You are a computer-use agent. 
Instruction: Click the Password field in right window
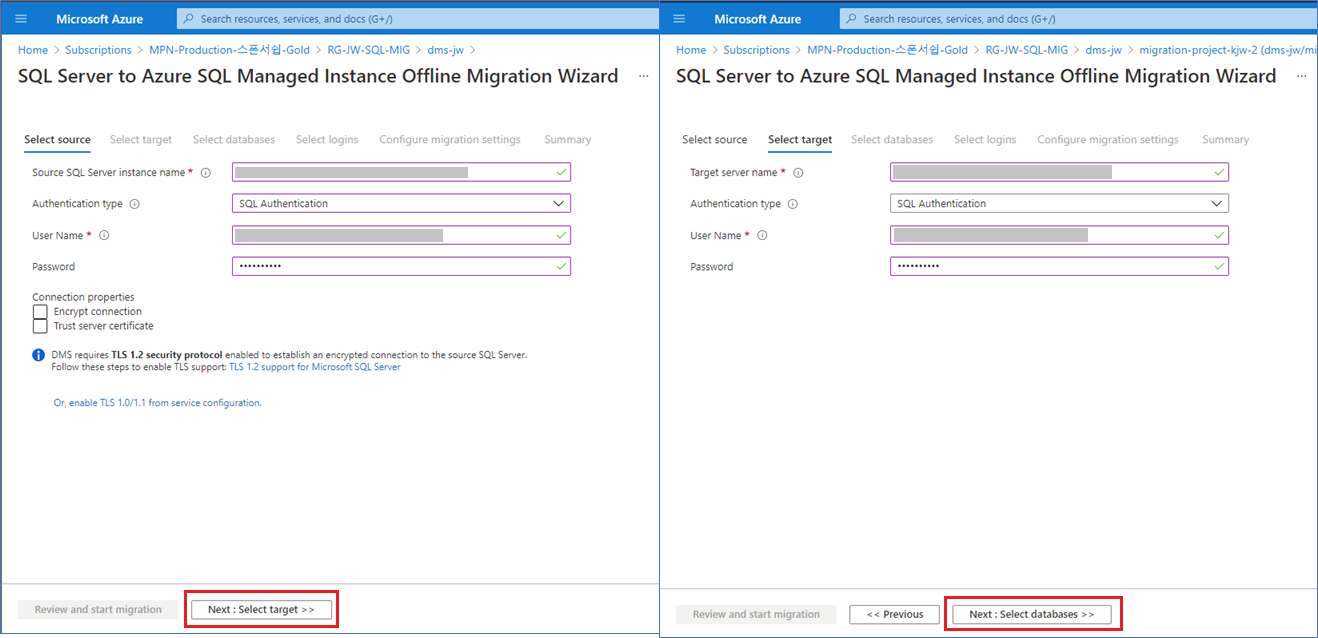pyautogui.click(x=1059, y=267)
